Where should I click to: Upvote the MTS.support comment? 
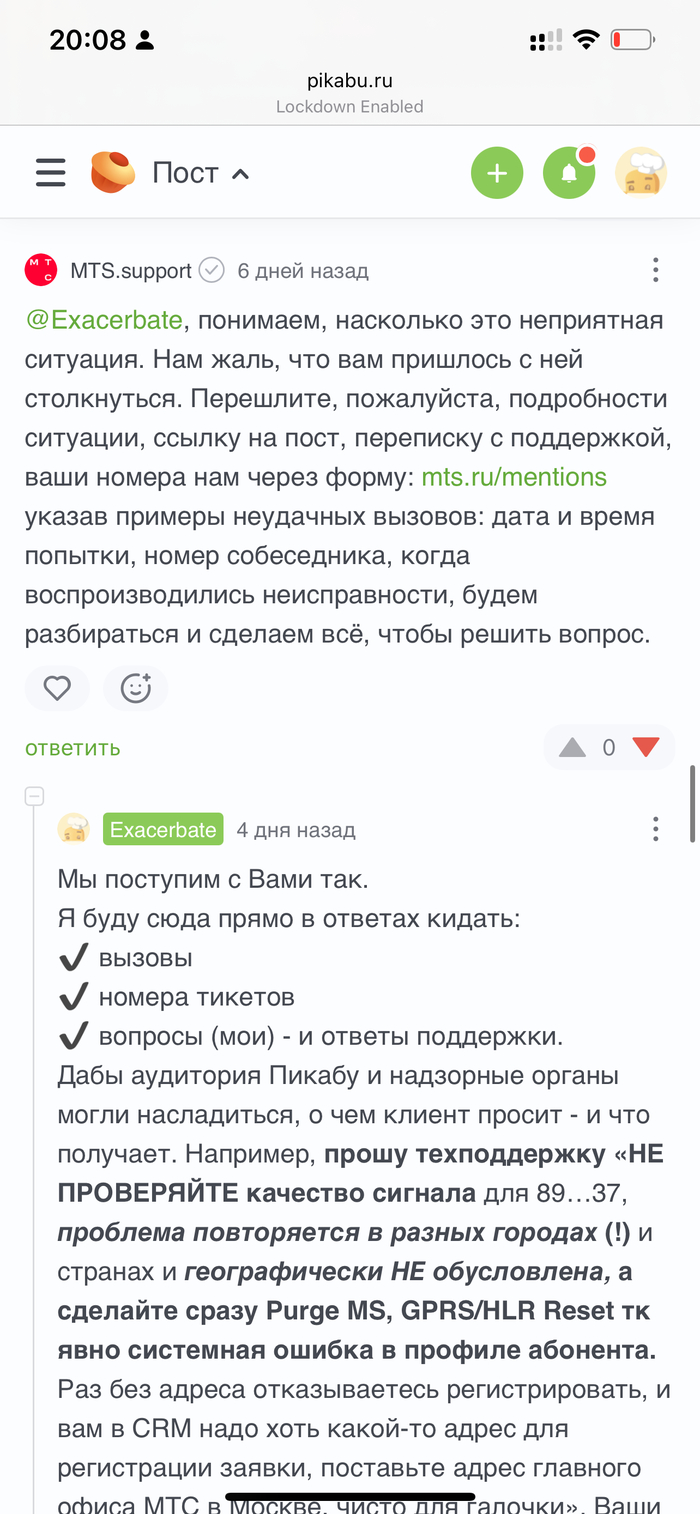tap(572, 748)
